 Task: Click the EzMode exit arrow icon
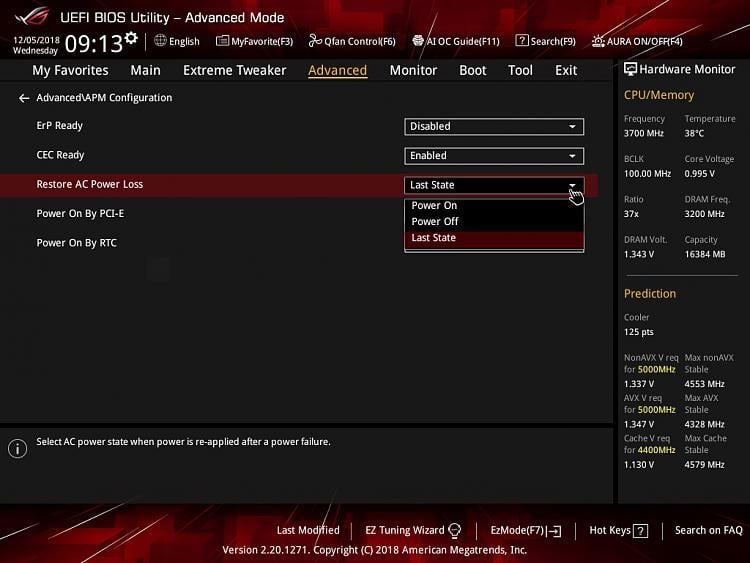tap(554, 531)
